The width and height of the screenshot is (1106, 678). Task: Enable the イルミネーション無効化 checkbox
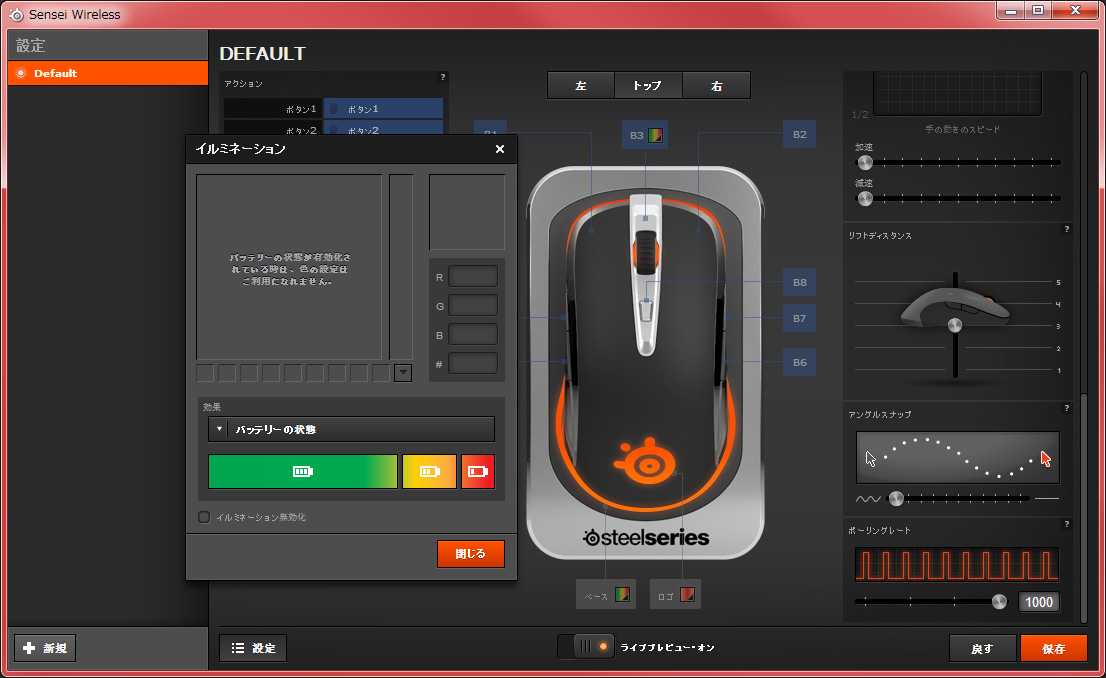(204, 517)
